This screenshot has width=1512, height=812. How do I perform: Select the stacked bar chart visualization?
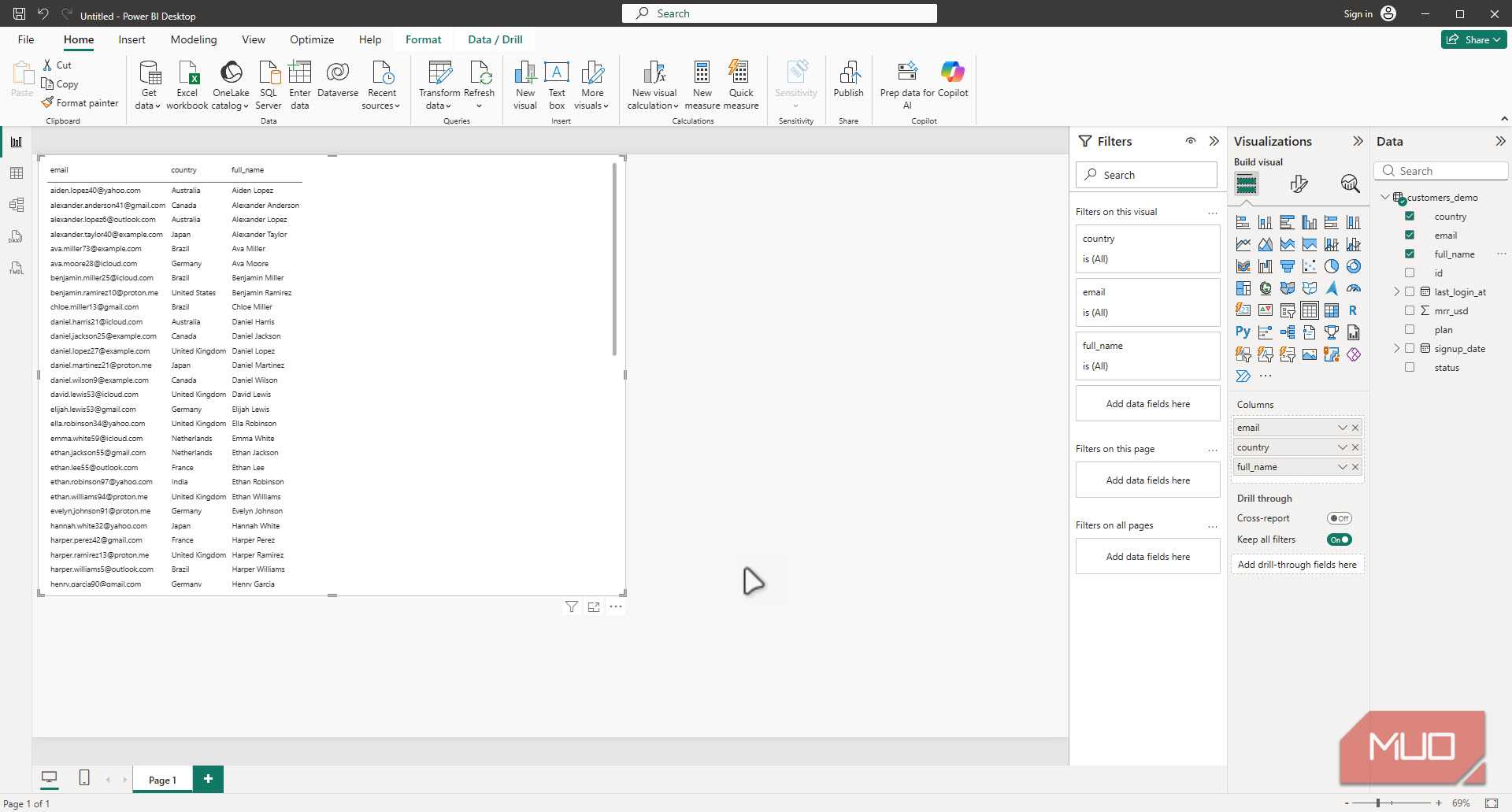[1243, 222]
